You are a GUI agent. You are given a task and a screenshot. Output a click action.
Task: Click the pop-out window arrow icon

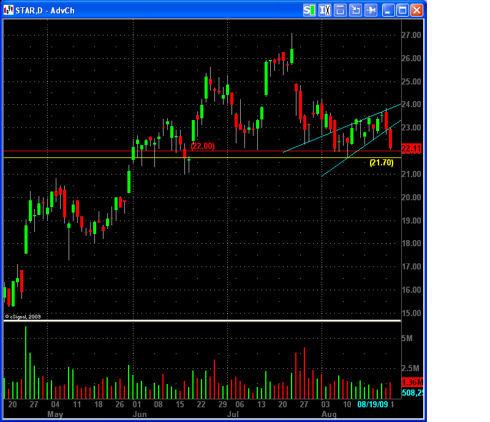click(355, 10)
